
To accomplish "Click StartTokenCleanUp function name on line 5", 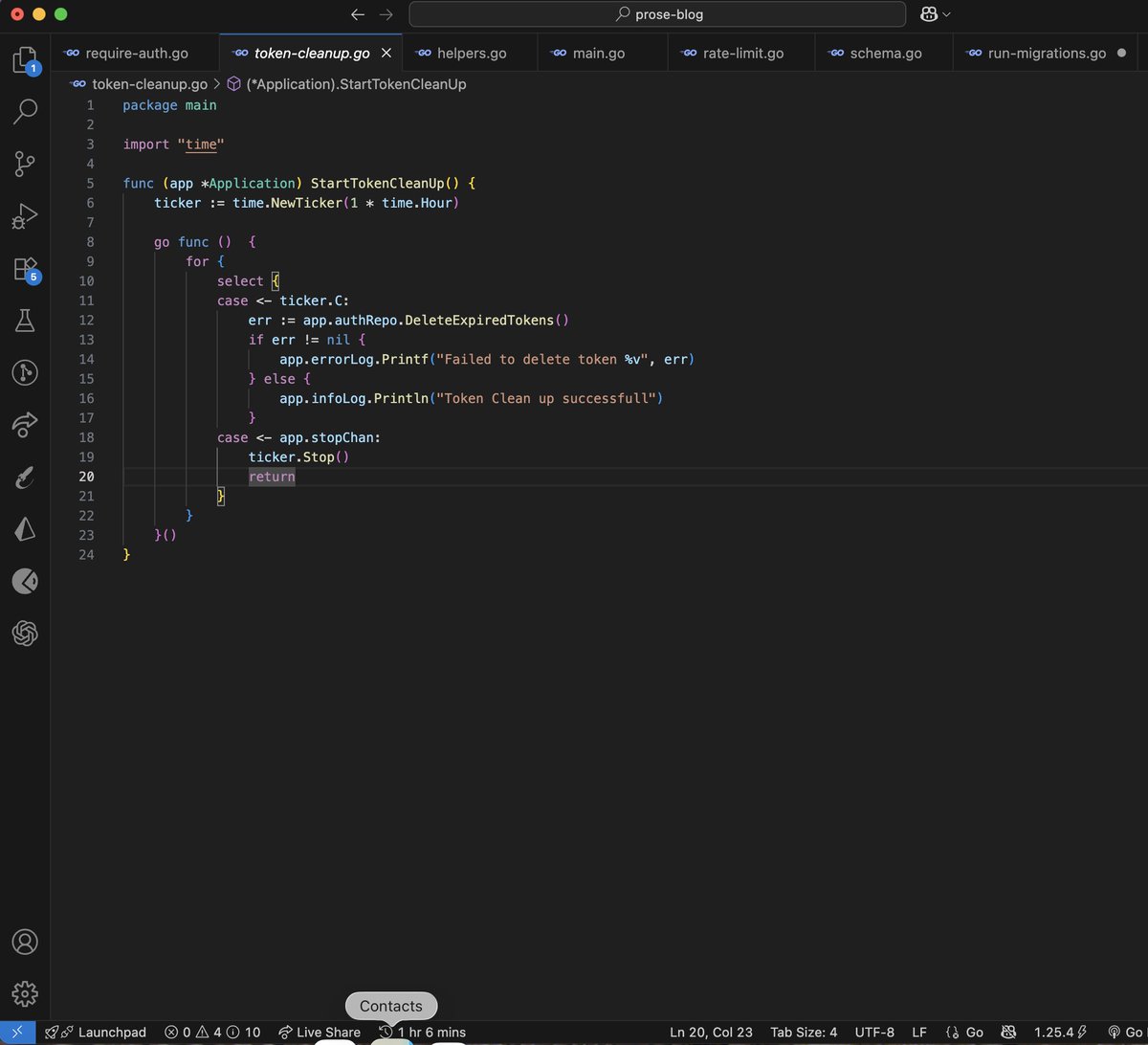I will click(377, 184).
